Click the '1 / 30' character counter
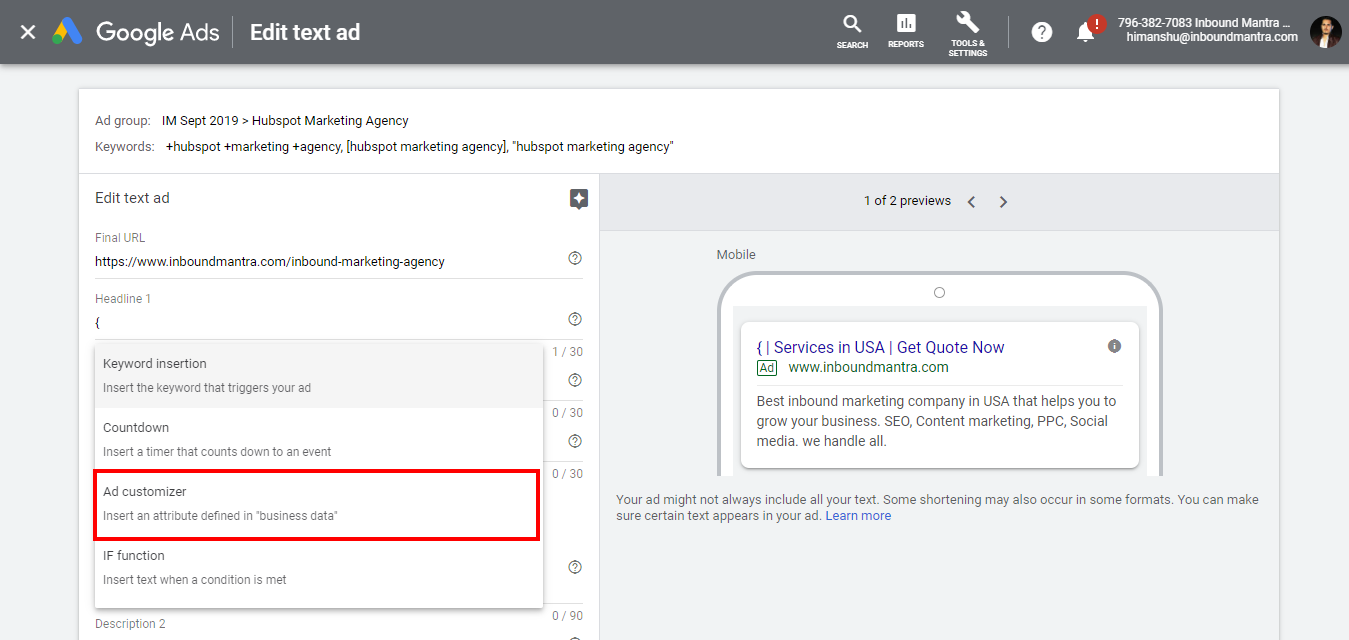This screenshot has height=640, width=1349. pyautogui.click(x=568, y=352)
